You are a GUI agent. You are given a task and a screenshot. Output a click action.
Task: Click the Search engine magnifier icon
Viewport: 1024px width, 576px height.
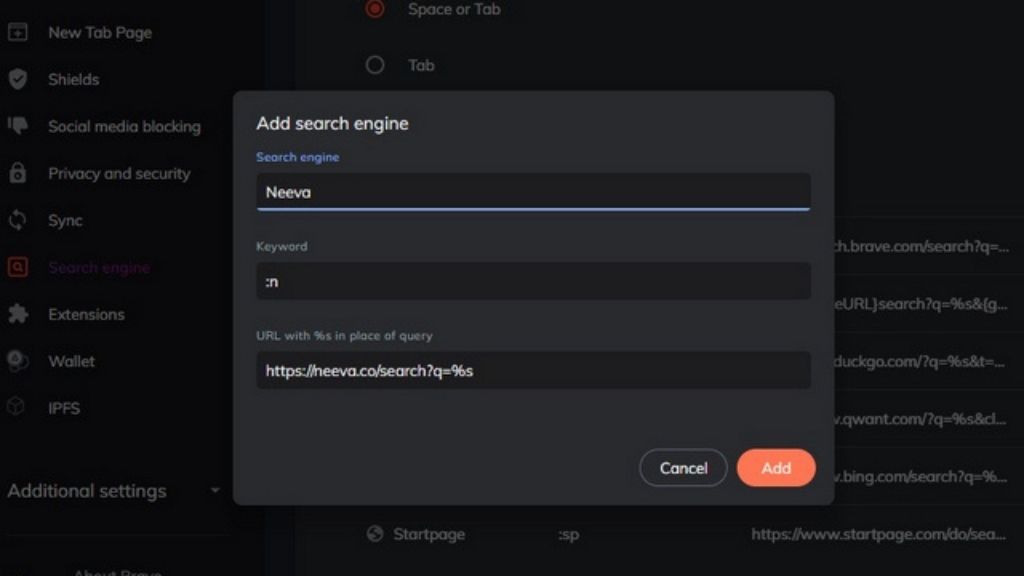[x=18, y=267]
